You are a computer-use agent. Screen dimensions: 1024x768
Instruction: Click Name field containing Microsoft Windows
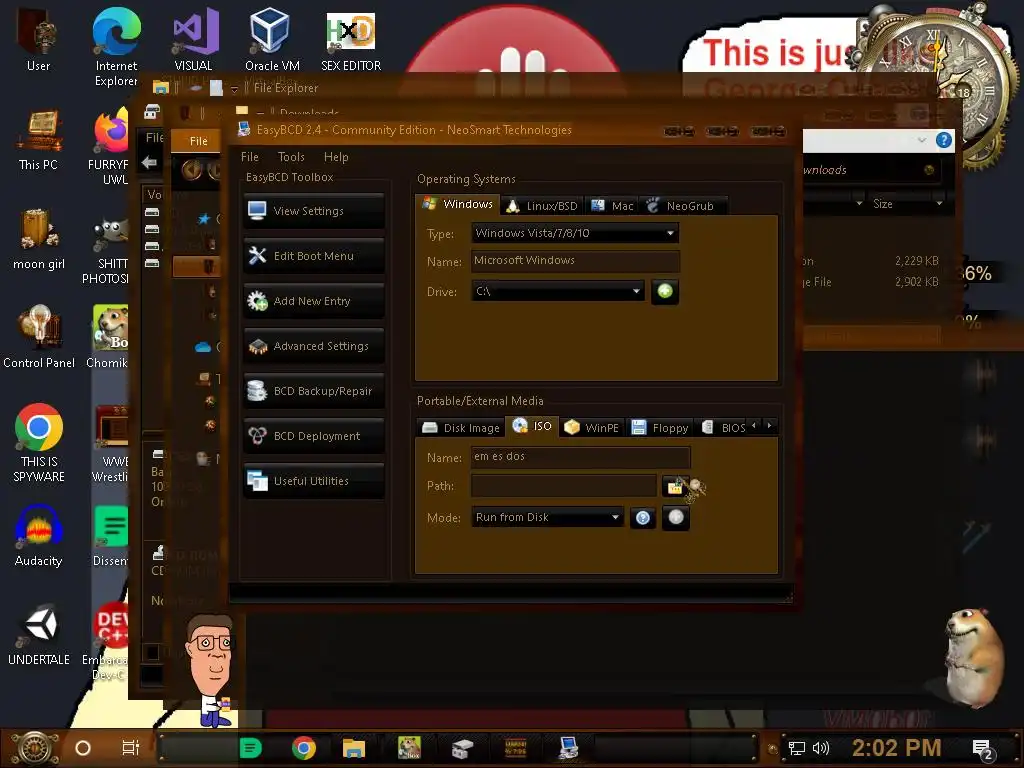pos(575,261)
